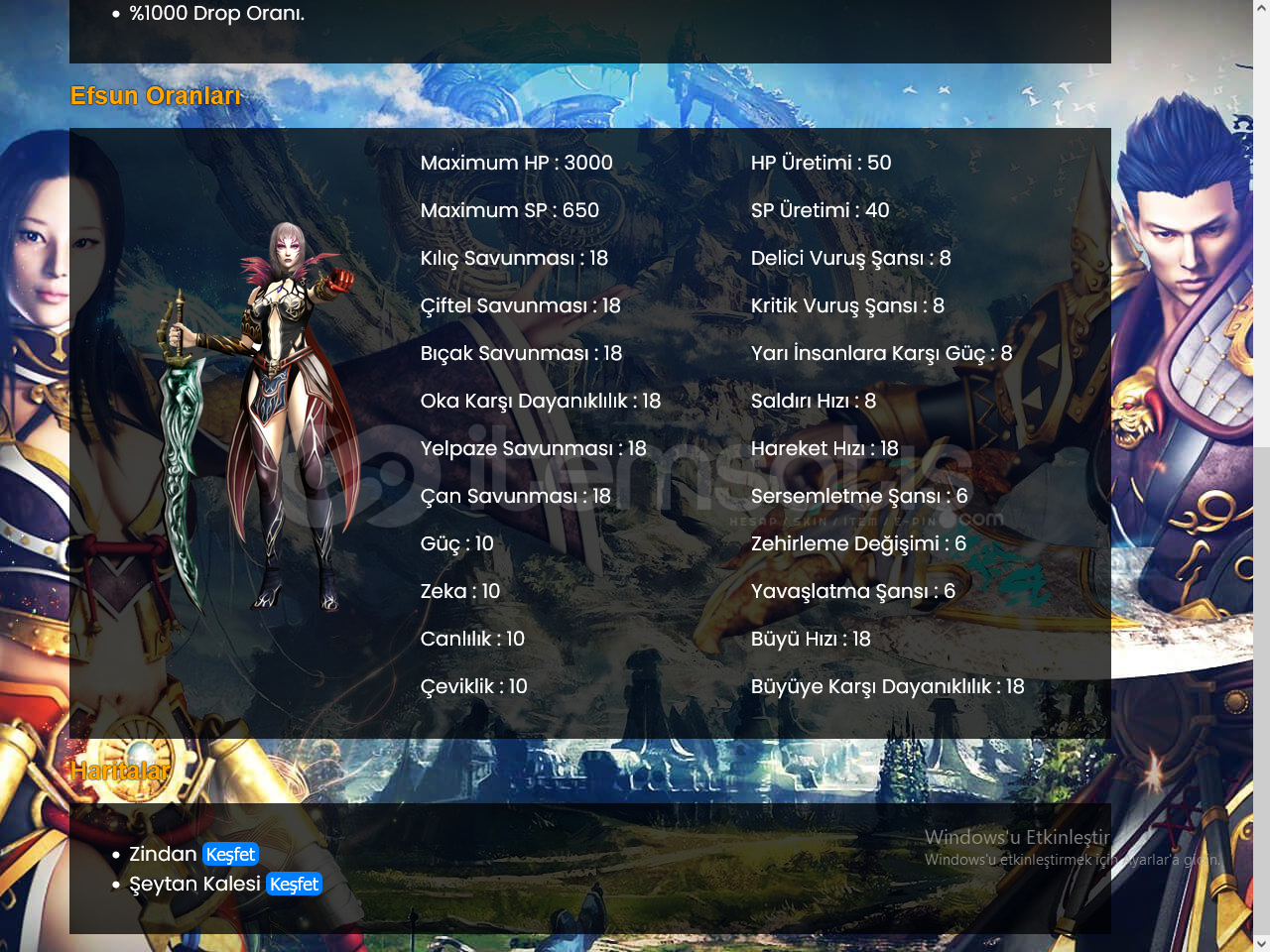Click the text 'Büyüye Karşı Dayanıklılık : 18'

click(887, 686)
